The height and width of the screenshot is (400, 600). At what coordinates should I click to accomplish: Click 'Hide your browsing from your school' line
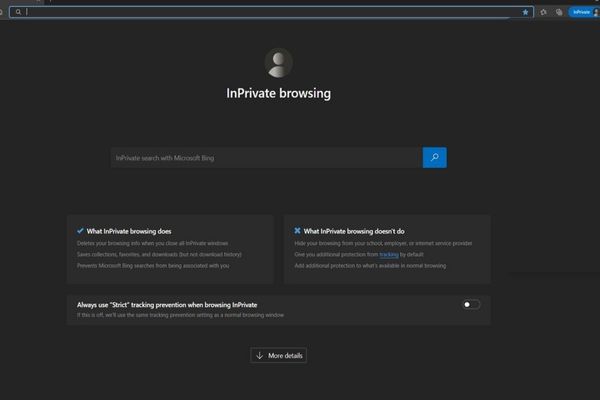[x=383, y=243]
